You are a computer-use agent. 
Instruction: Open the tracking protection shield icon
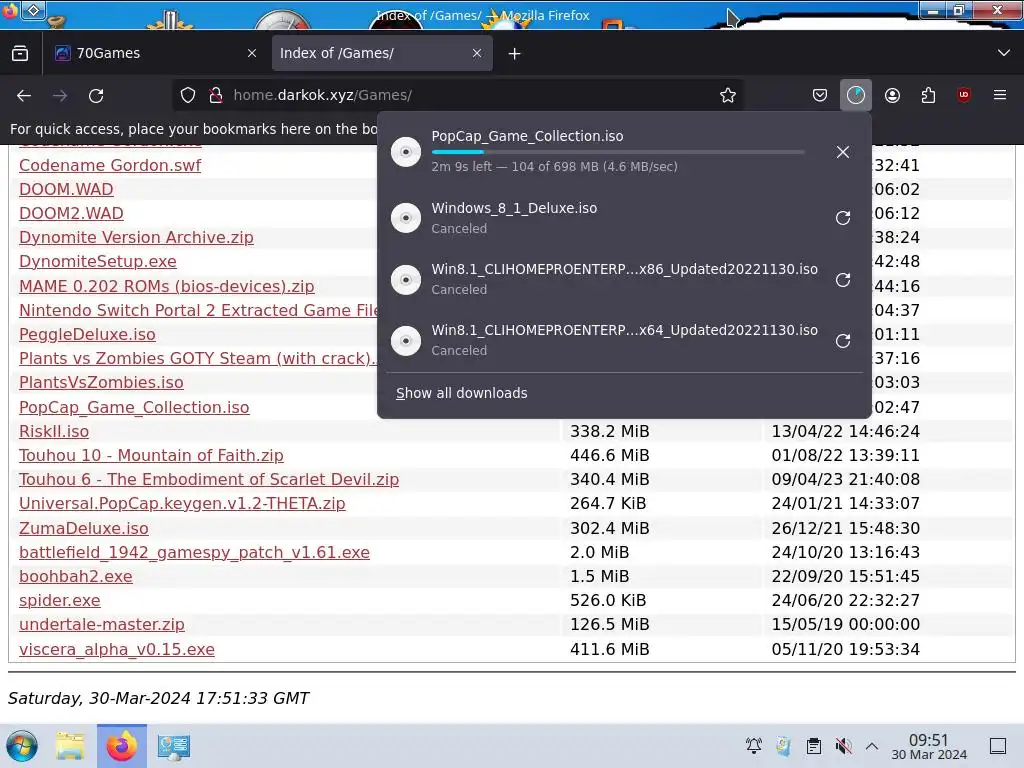pos(188,95)
